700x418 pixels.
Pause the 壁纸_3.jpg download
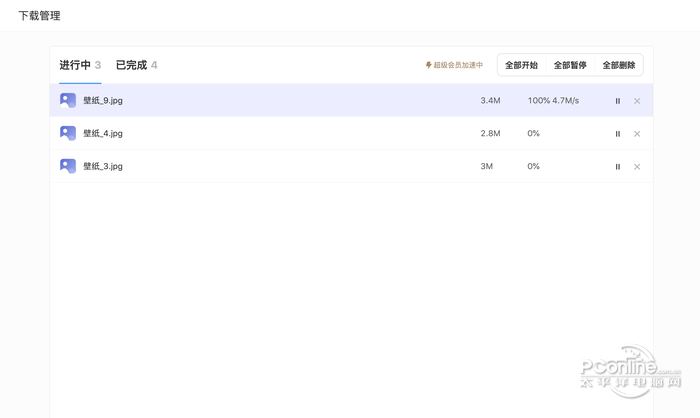pyautogui.click(x=617, y=167)
